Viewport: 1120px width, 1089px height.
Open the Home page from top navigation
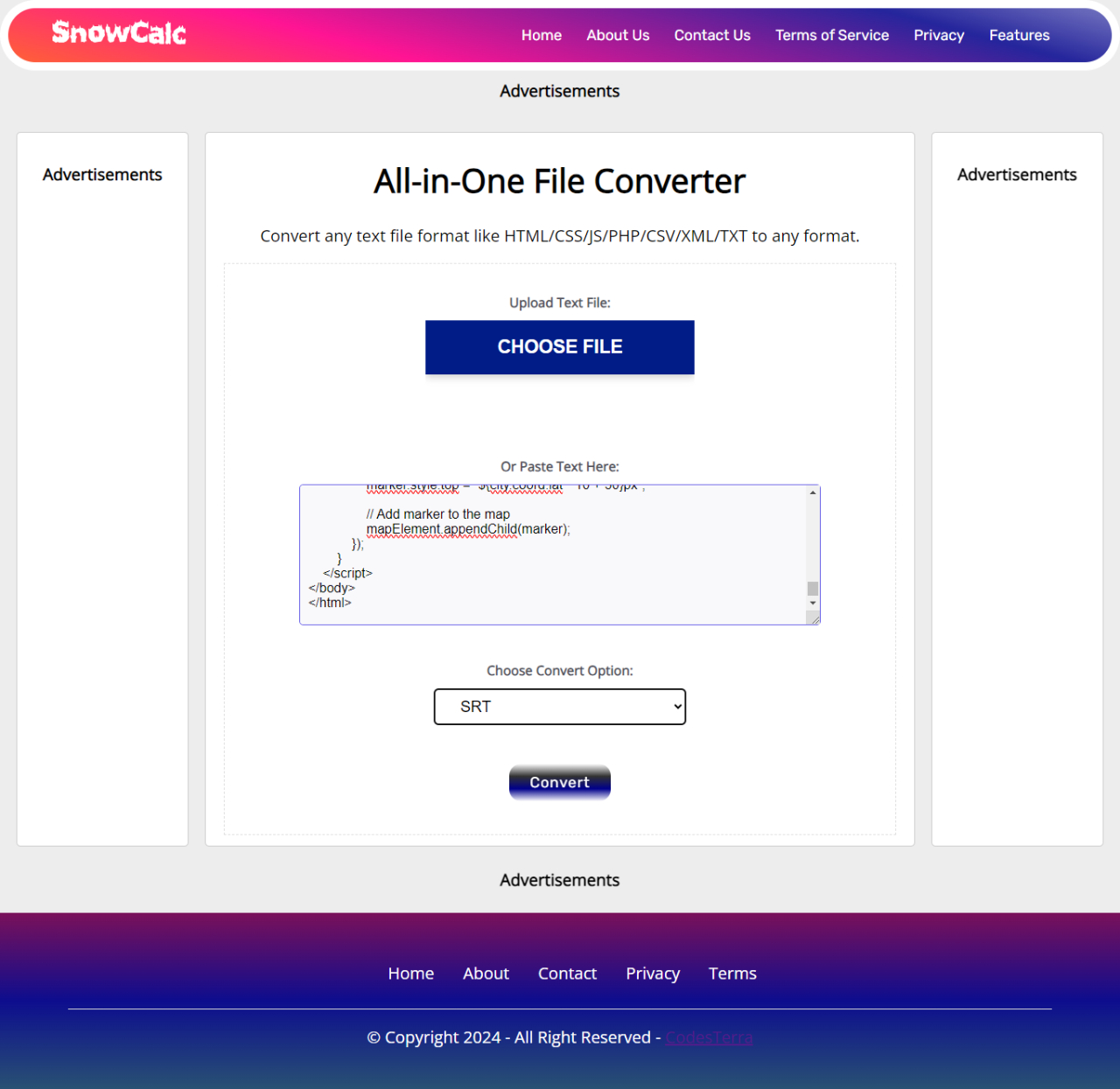[x=541, y=35]
